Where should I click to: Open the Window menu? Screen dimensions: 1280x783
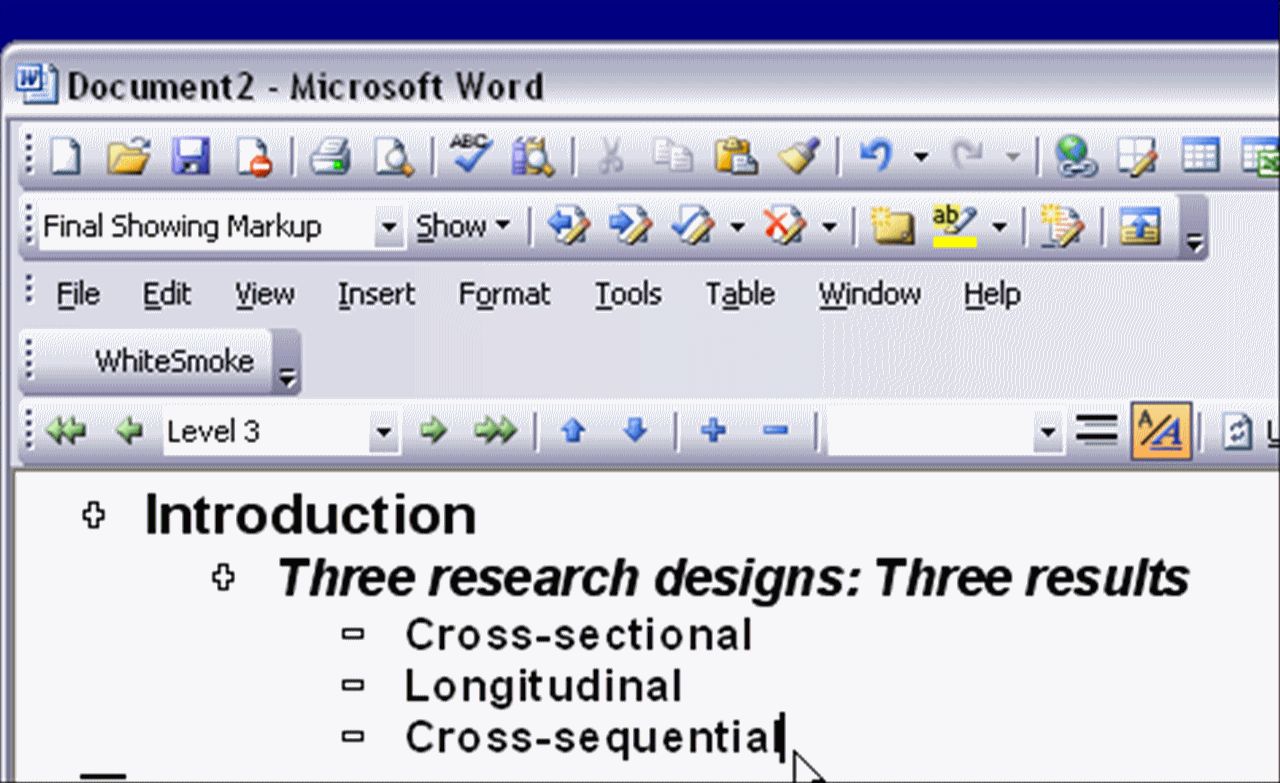click(x=870, y=294)
